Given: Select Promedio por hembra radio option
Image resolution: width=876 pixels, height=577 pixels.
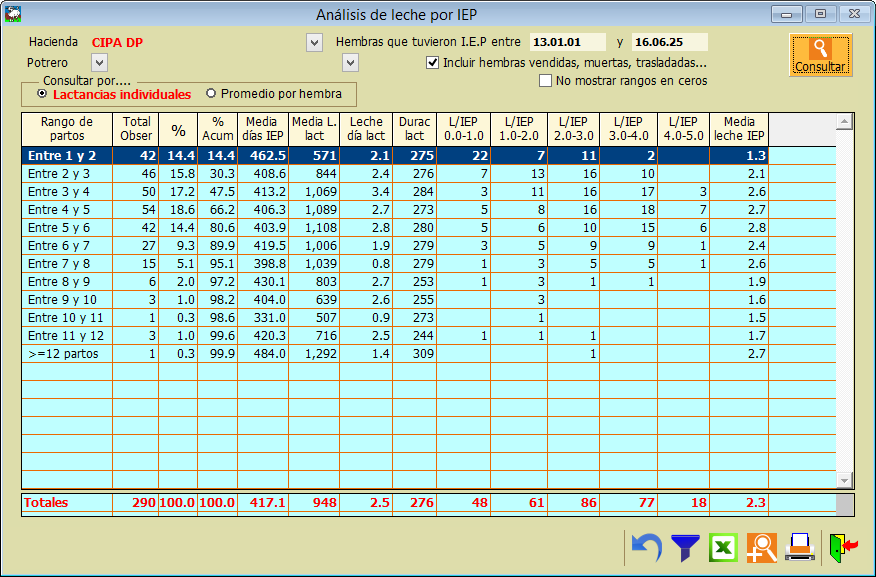Looking at the screenshot, I should (211, 94).
